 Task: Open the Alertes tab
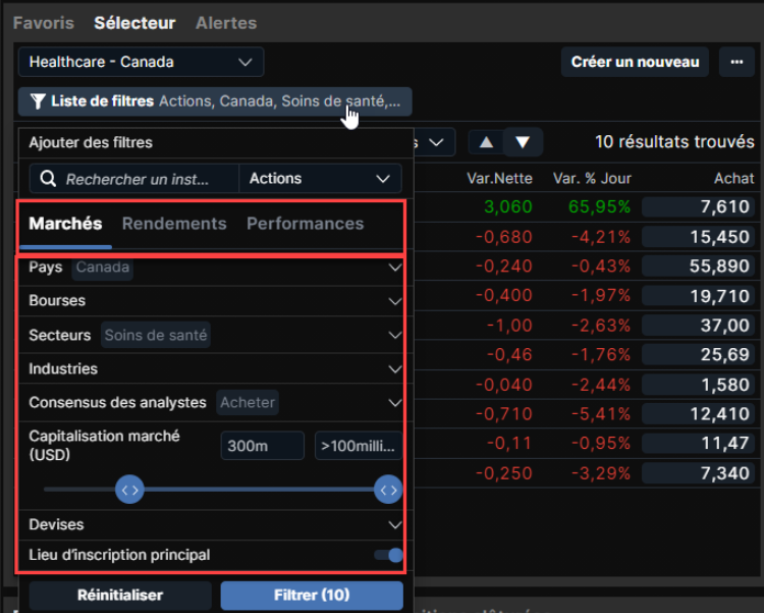[x=226, y=22]
